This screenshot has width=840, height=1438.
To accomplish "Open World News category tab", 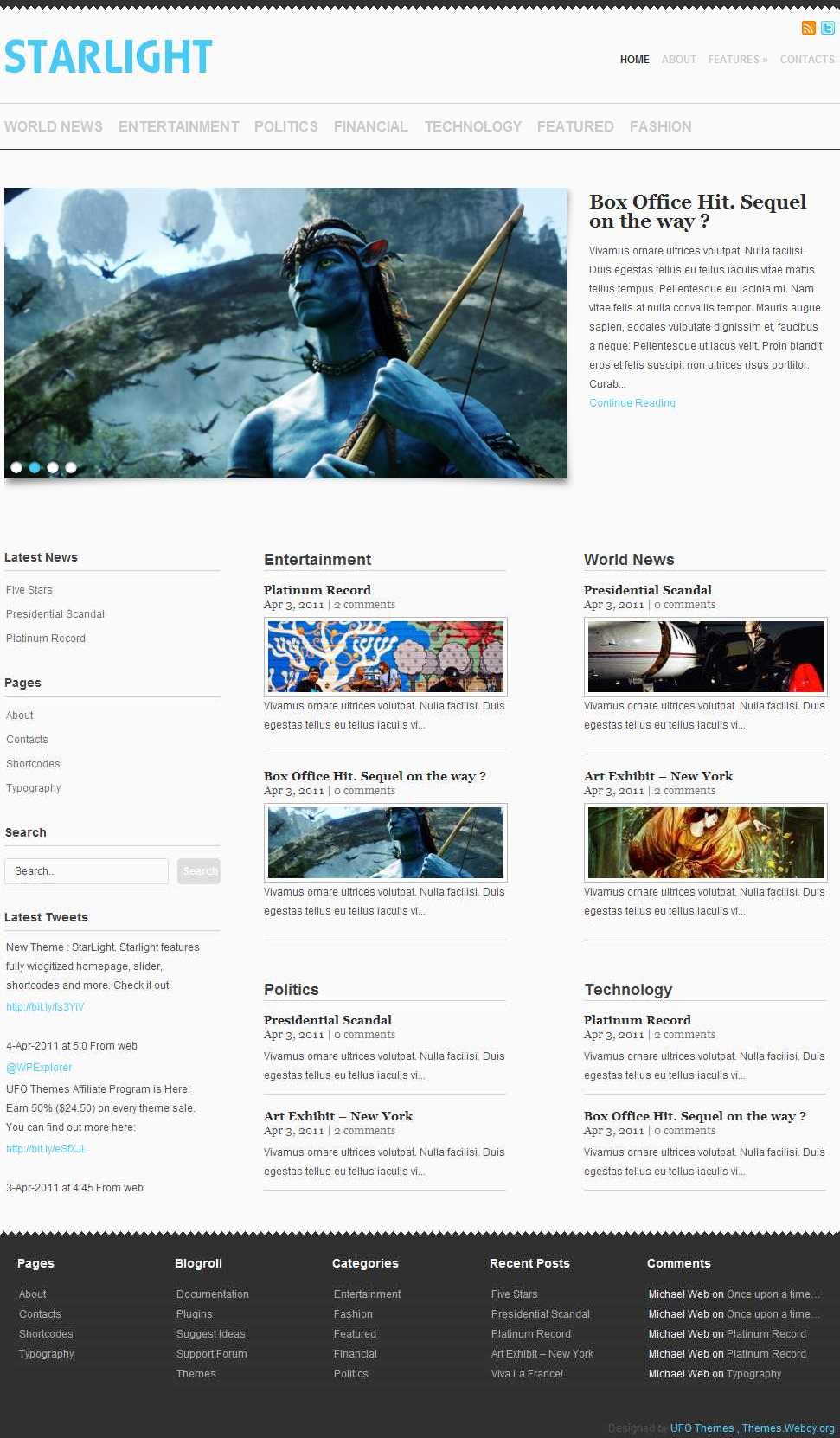I will 54,126.
